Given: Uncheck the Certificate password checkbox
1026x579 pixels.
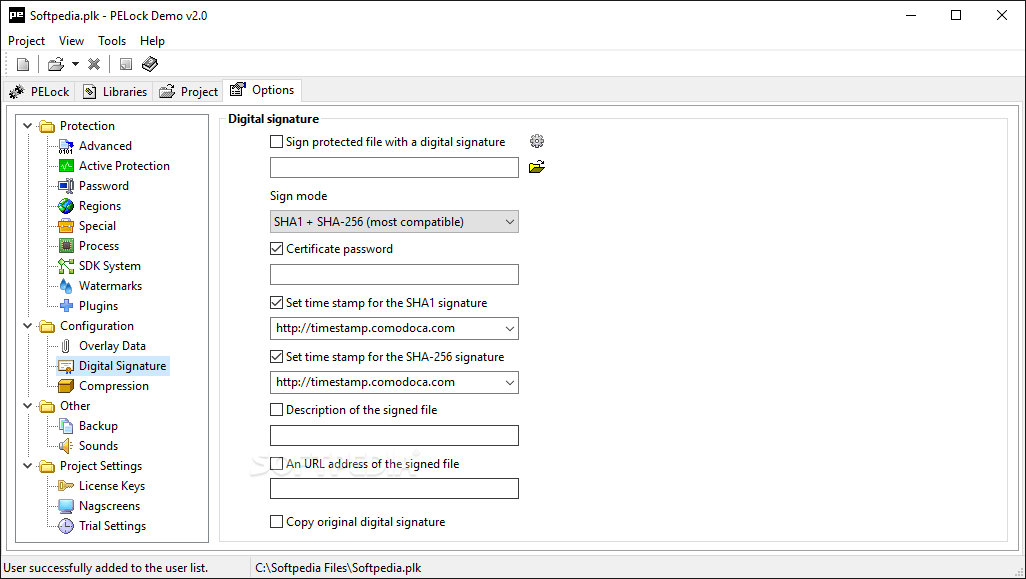Looking at the screenshot, I should 277,249.
